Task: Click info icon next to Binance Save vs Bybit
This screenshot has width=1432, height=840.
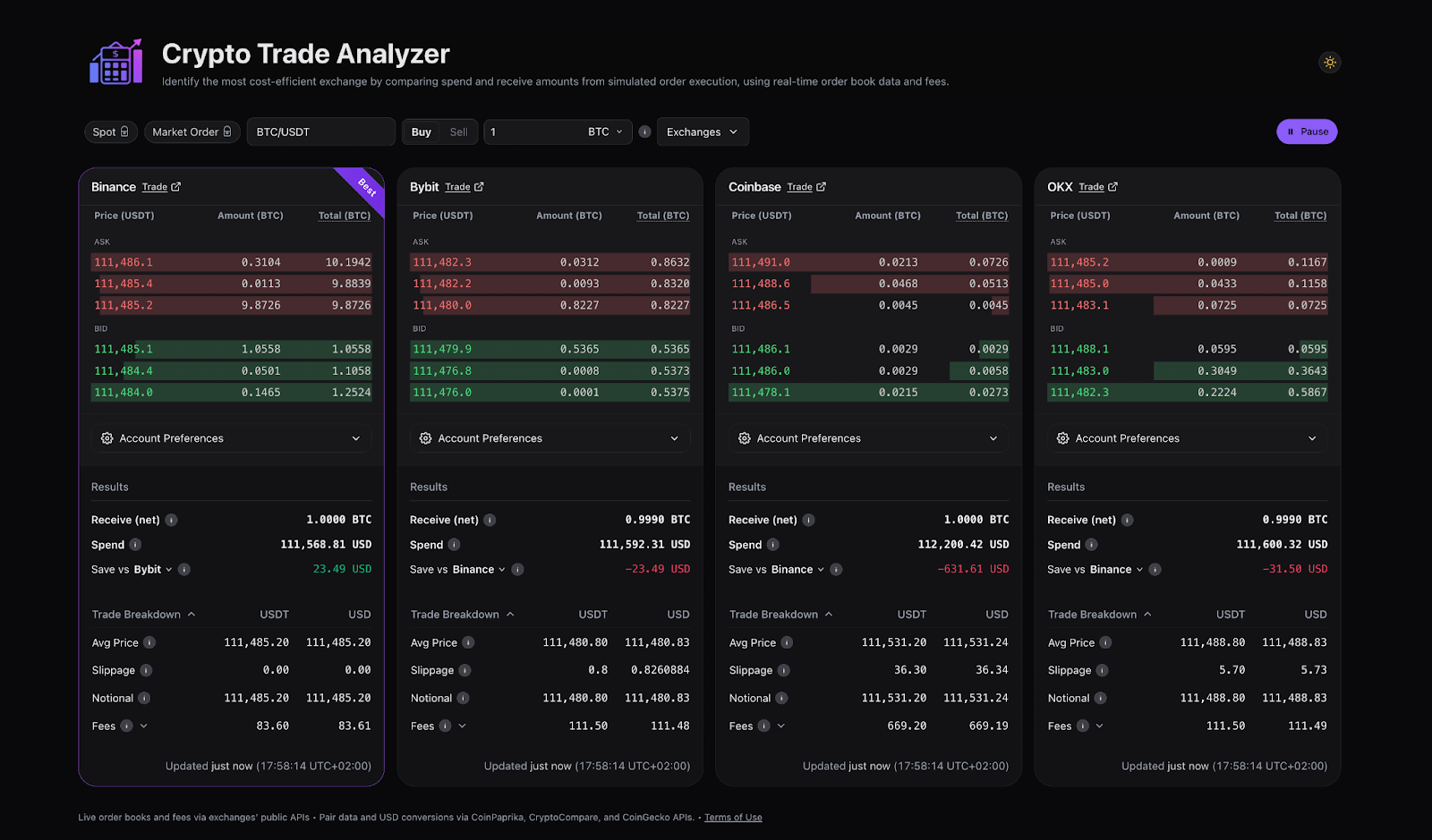Action: pyautogui.click(x=184, y=570)
